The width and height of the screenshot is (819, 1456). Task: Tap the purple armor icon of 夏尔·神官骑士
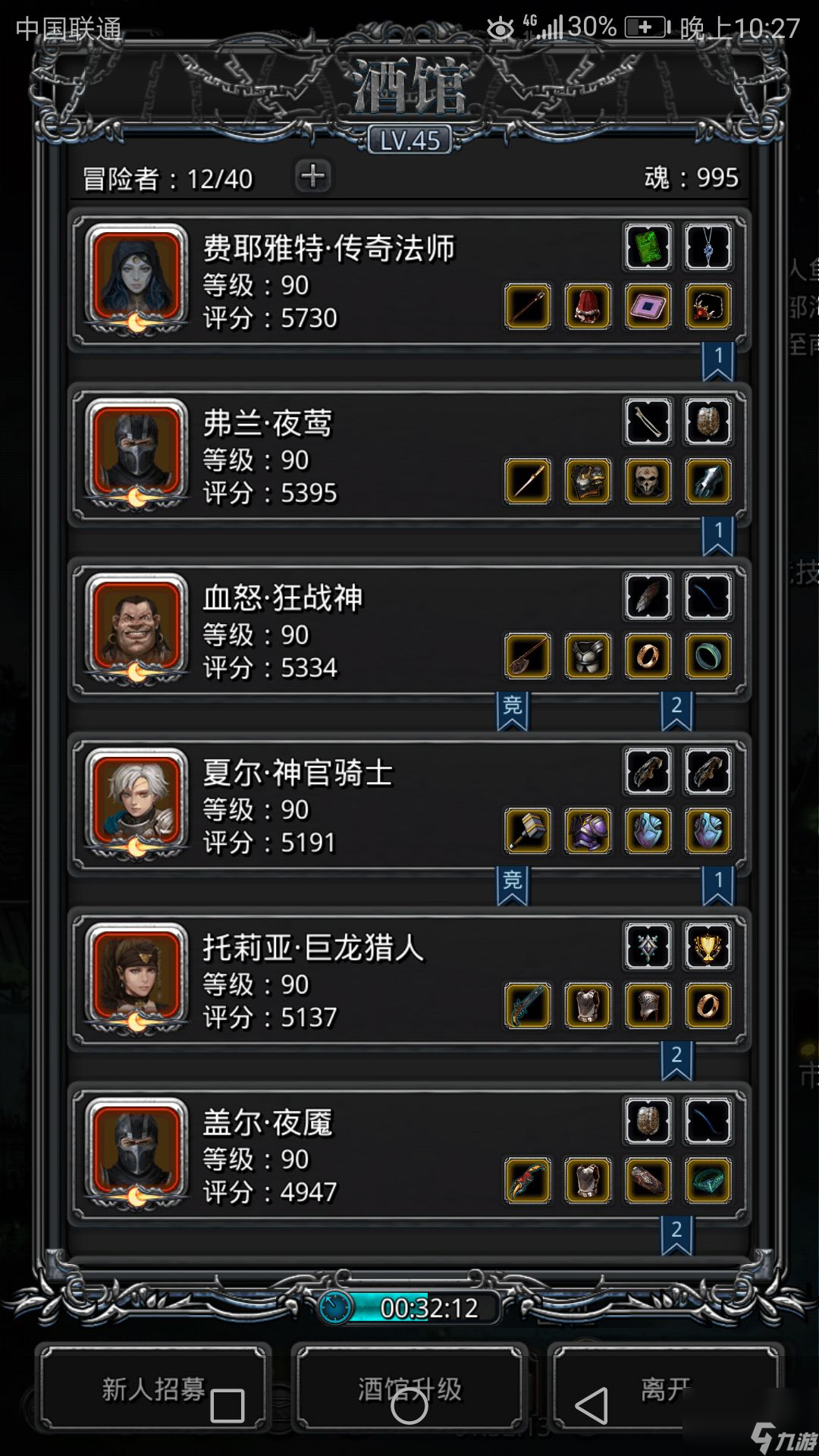(x=588, y=831)
